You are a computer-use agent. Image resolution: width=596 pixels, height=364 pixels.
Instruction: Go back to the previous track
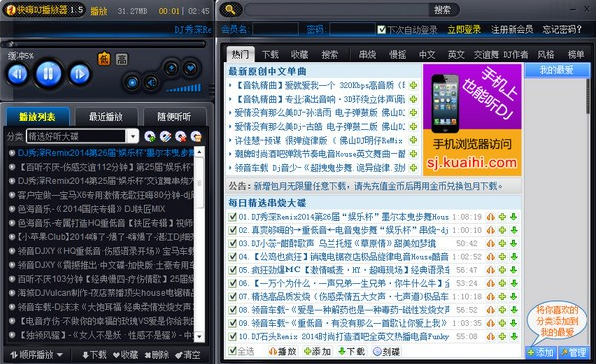(18, 74)
